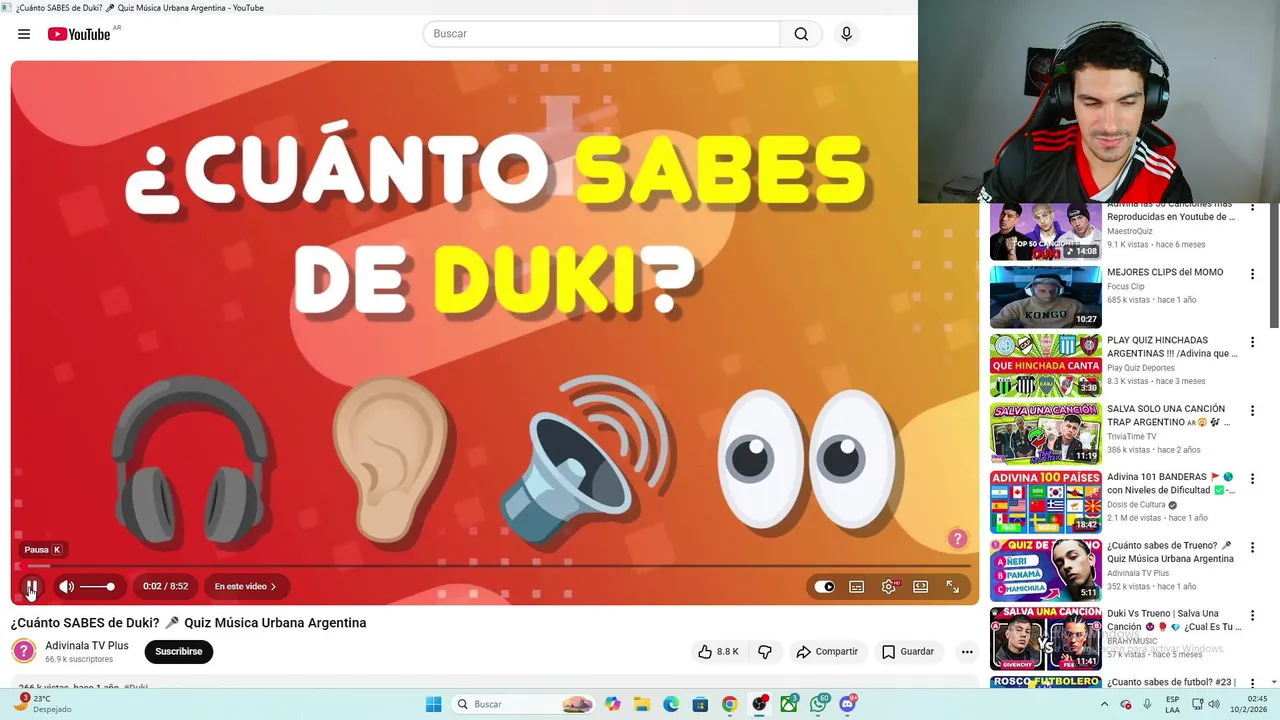Open more actions beside the Guardar button
1280x720 pixels.
point(966,652)
